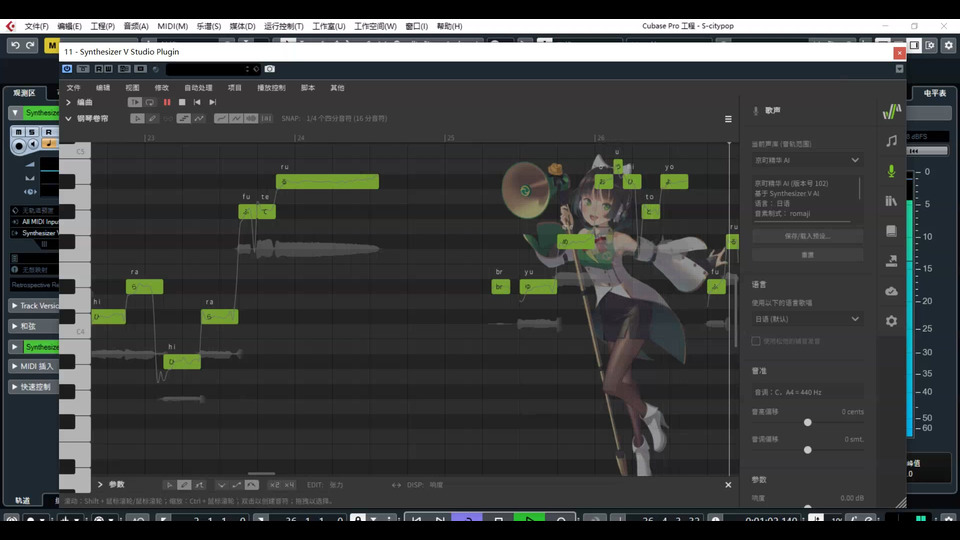Screen dimensions: 960x540
Task: Click the stop button in plugin transport
Action: pos(181,102)
